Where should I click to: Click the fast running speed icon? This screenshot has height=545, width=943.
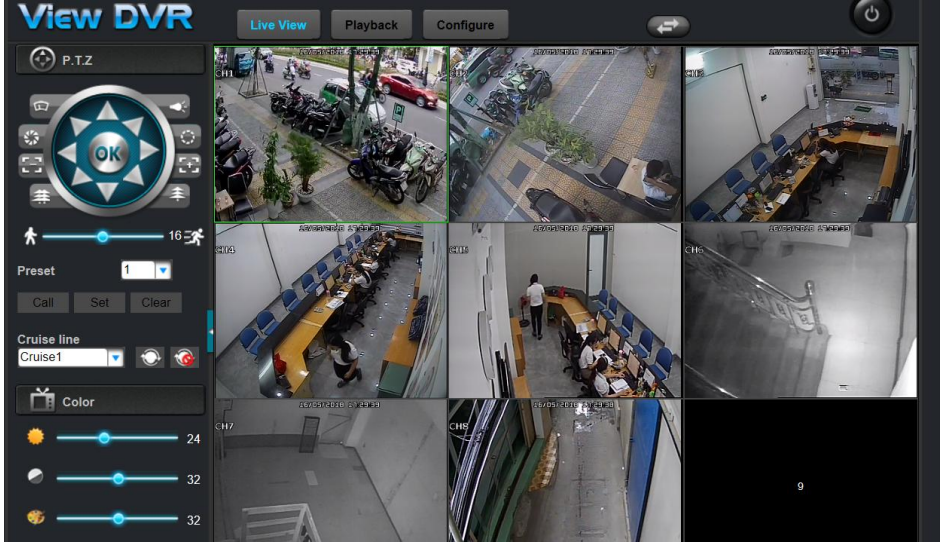(194, 236)
